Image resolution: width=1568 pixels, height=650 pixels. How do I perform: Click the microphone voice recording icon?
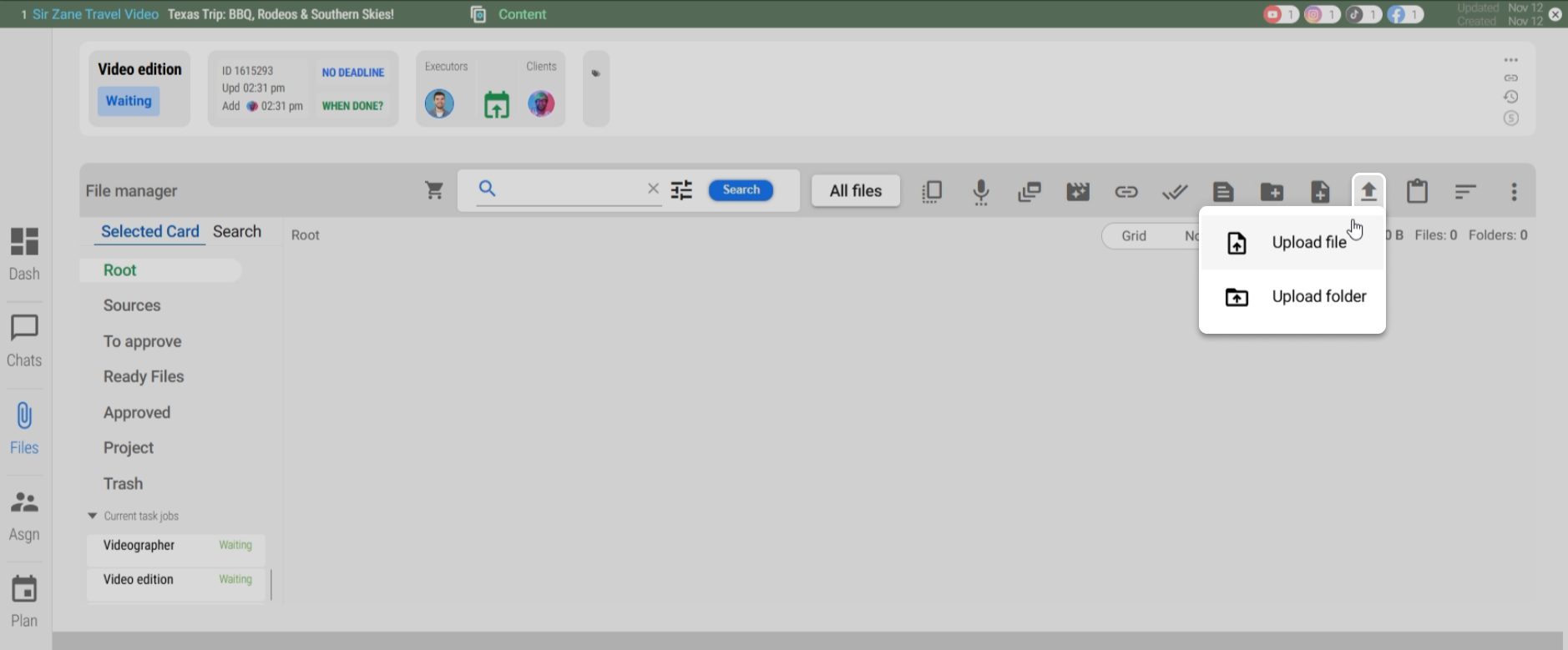coord(981,192)
